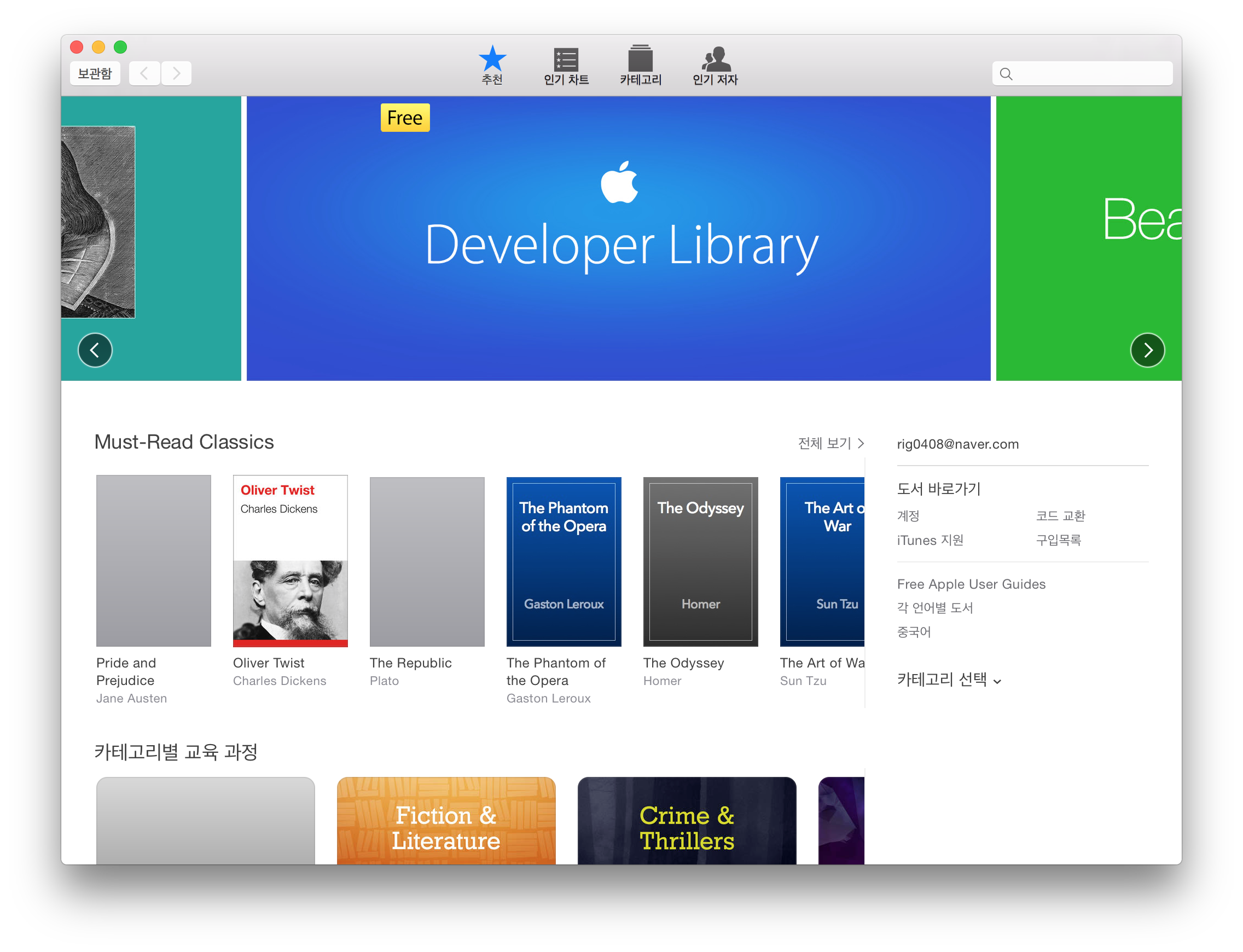Click the magnifier search icon

click(1006, 74)
